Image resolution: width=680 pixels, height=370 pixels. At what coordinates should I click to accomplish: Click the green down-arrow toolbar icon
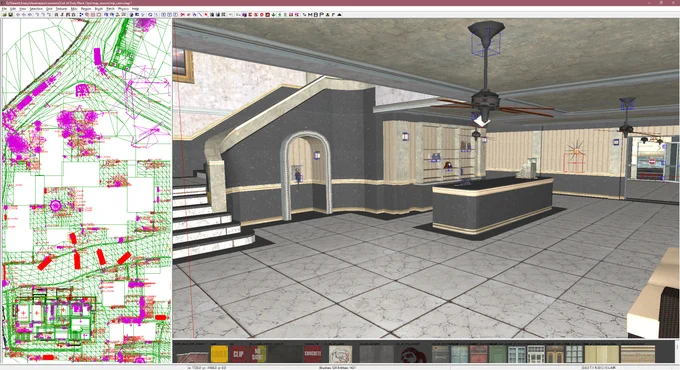(274, 15)
